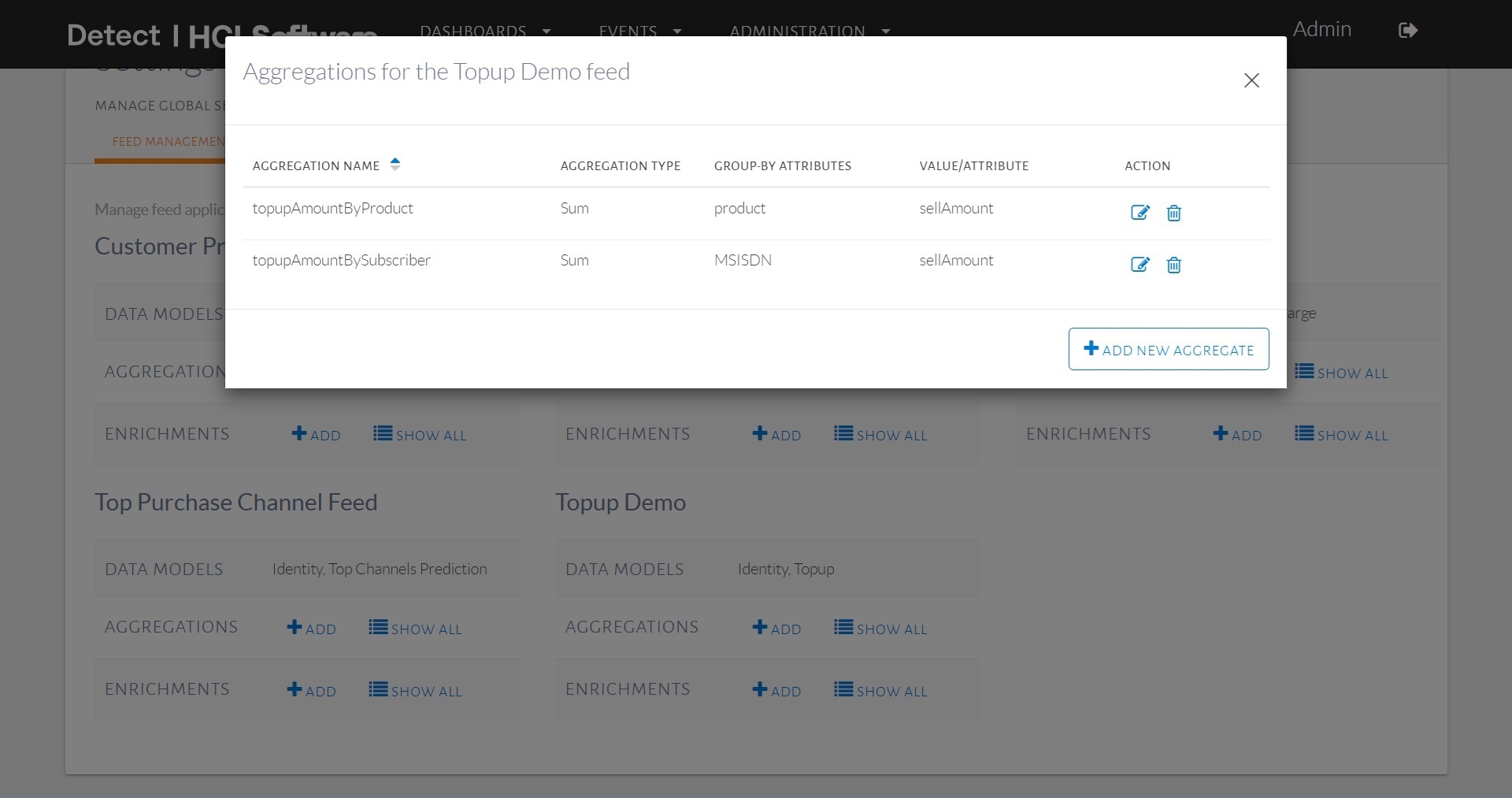
Task: Click the Admin user name
Action: [1321, 30]
